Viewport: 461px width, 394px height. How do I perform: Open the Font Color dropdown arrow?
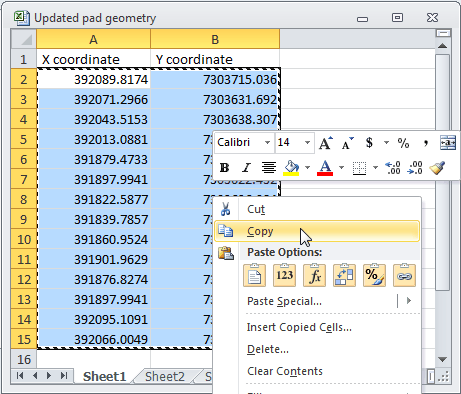(x=341, y=168)
